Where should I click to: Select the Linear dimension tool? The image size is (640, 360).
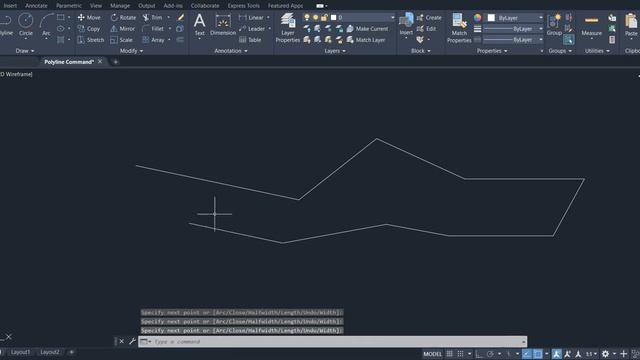click(251, 18)
